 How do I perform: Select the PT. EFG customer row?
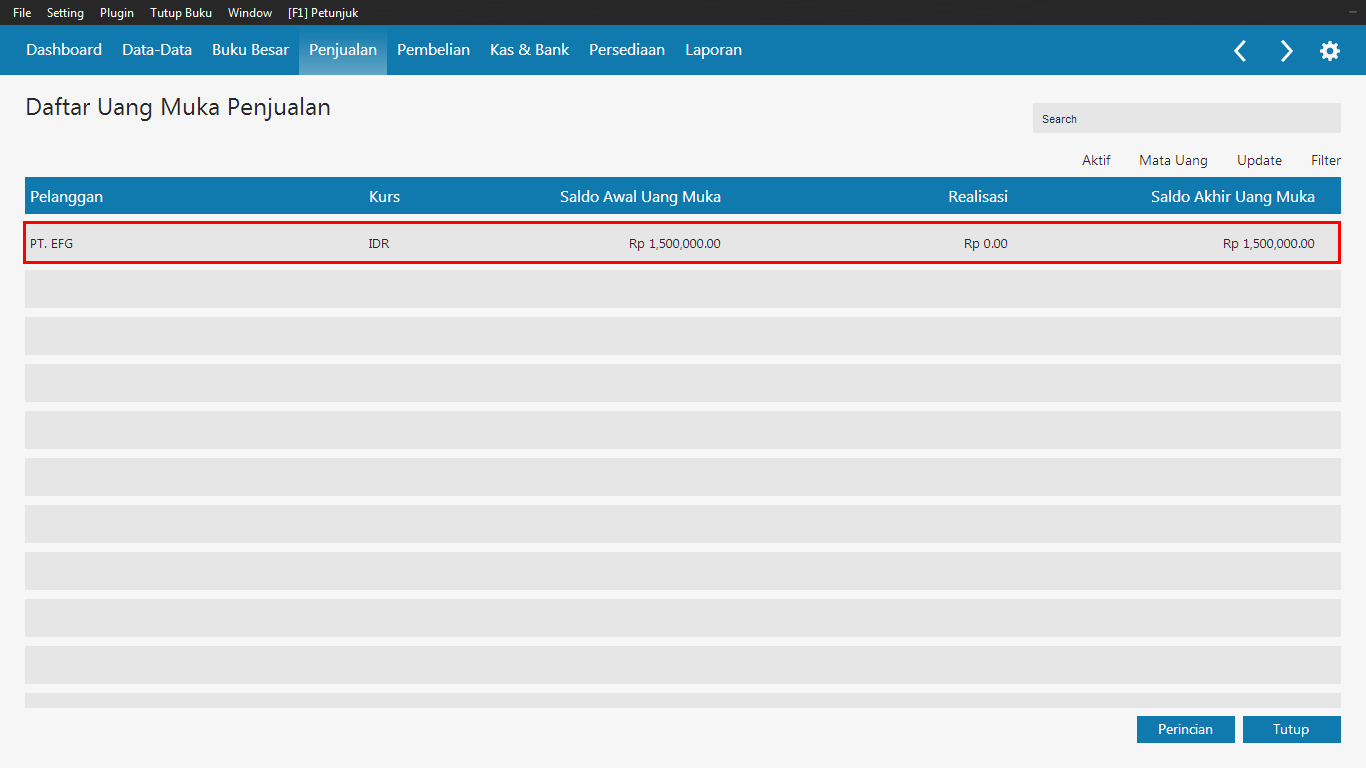point(683,243)
